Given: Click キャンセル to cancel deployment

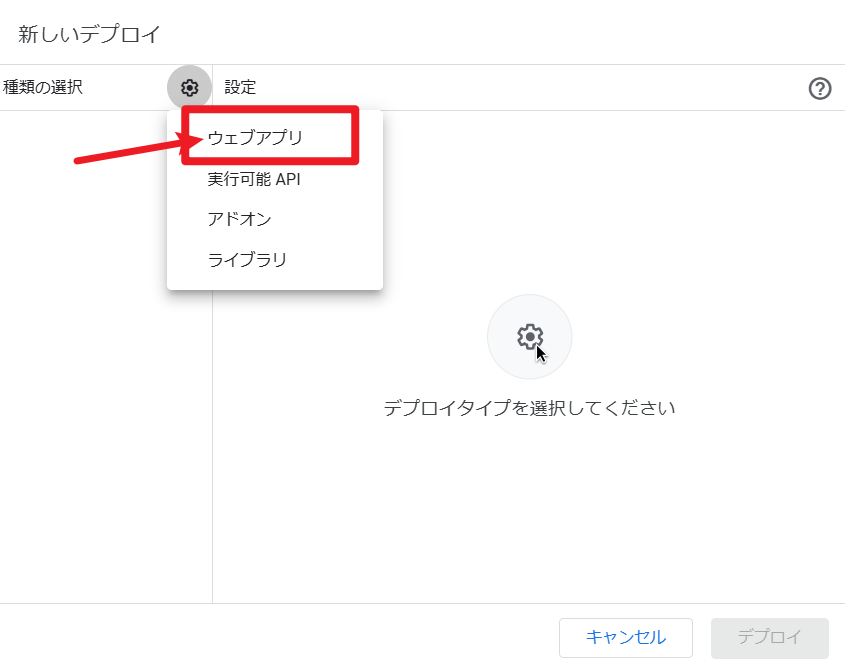Looking at the screenshot, I should click(625, 637).
